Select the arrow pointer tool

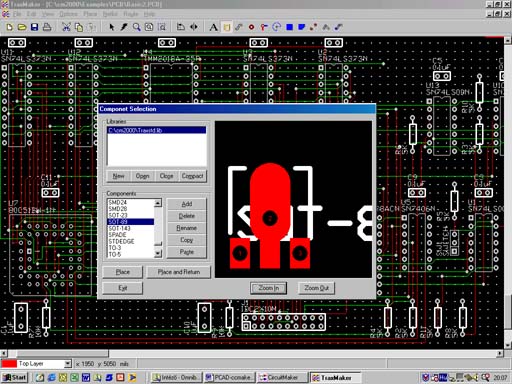(x=112, y=27)
